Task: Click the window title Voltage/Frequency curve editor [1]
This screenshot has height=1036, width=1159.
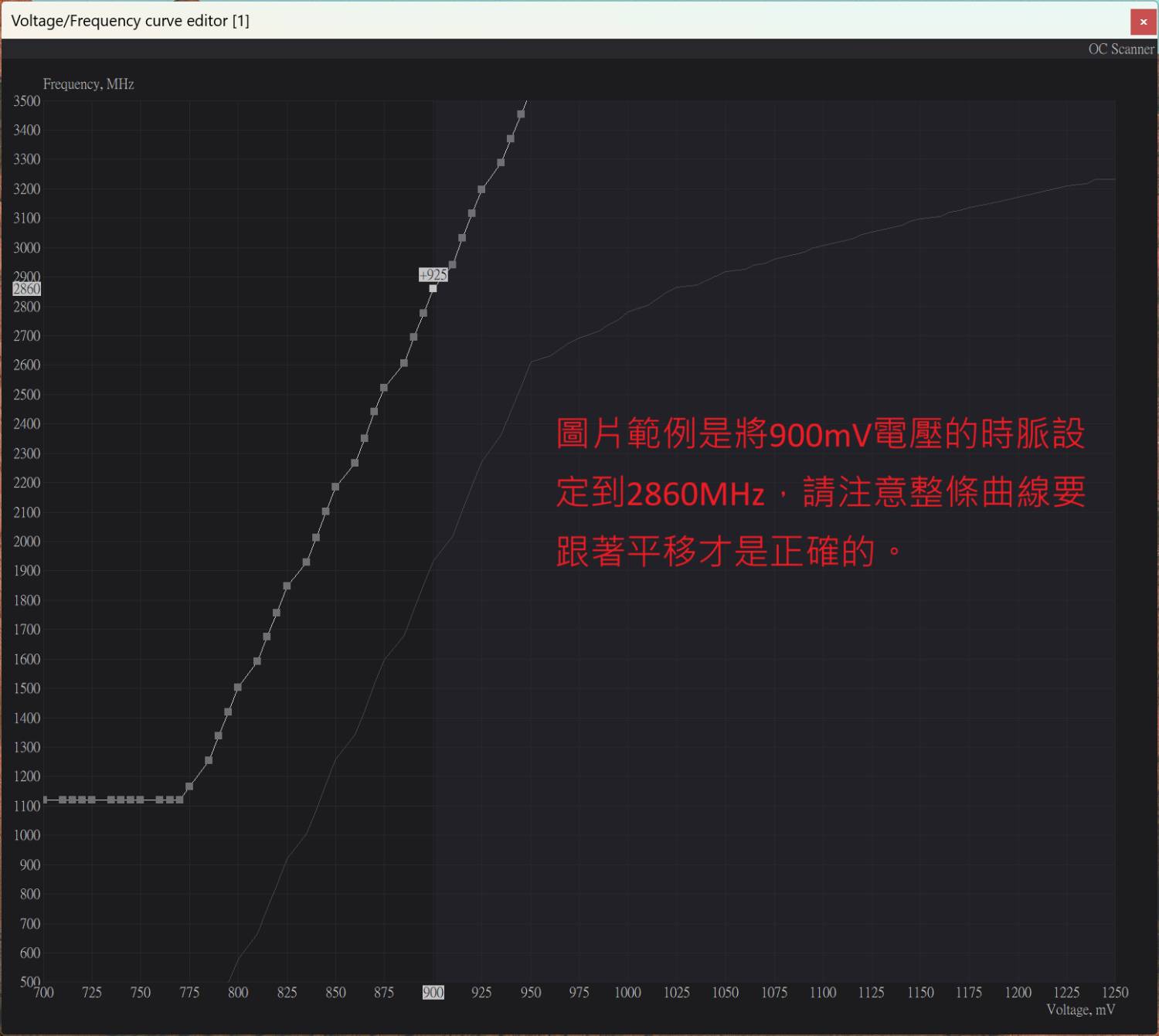Action: (x=130, y=21)
